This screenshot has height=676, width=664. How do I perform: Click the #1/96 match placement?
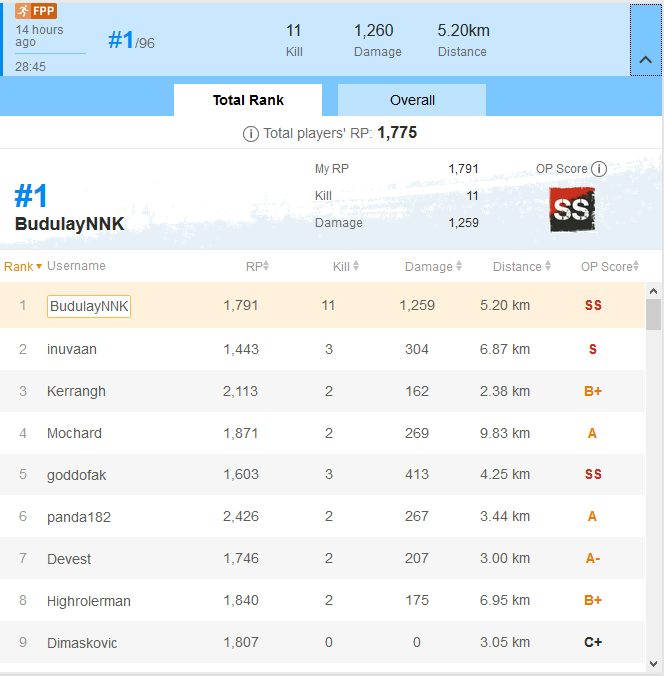click(x=131, y=40)
